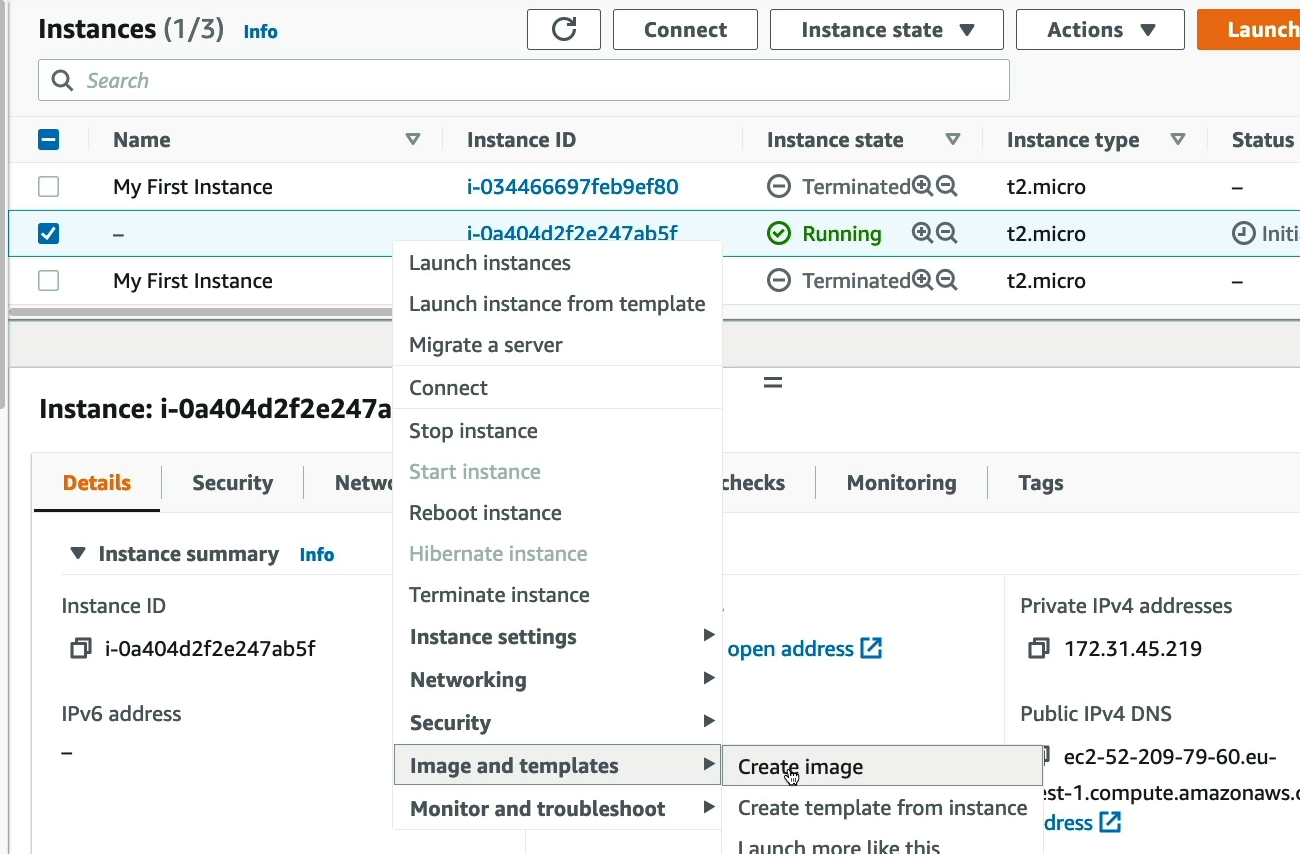Image resolution: width=1300 pixels, height=854 pixels.
Task: Open the Instance state dropdown button
Action: (886, 30)
